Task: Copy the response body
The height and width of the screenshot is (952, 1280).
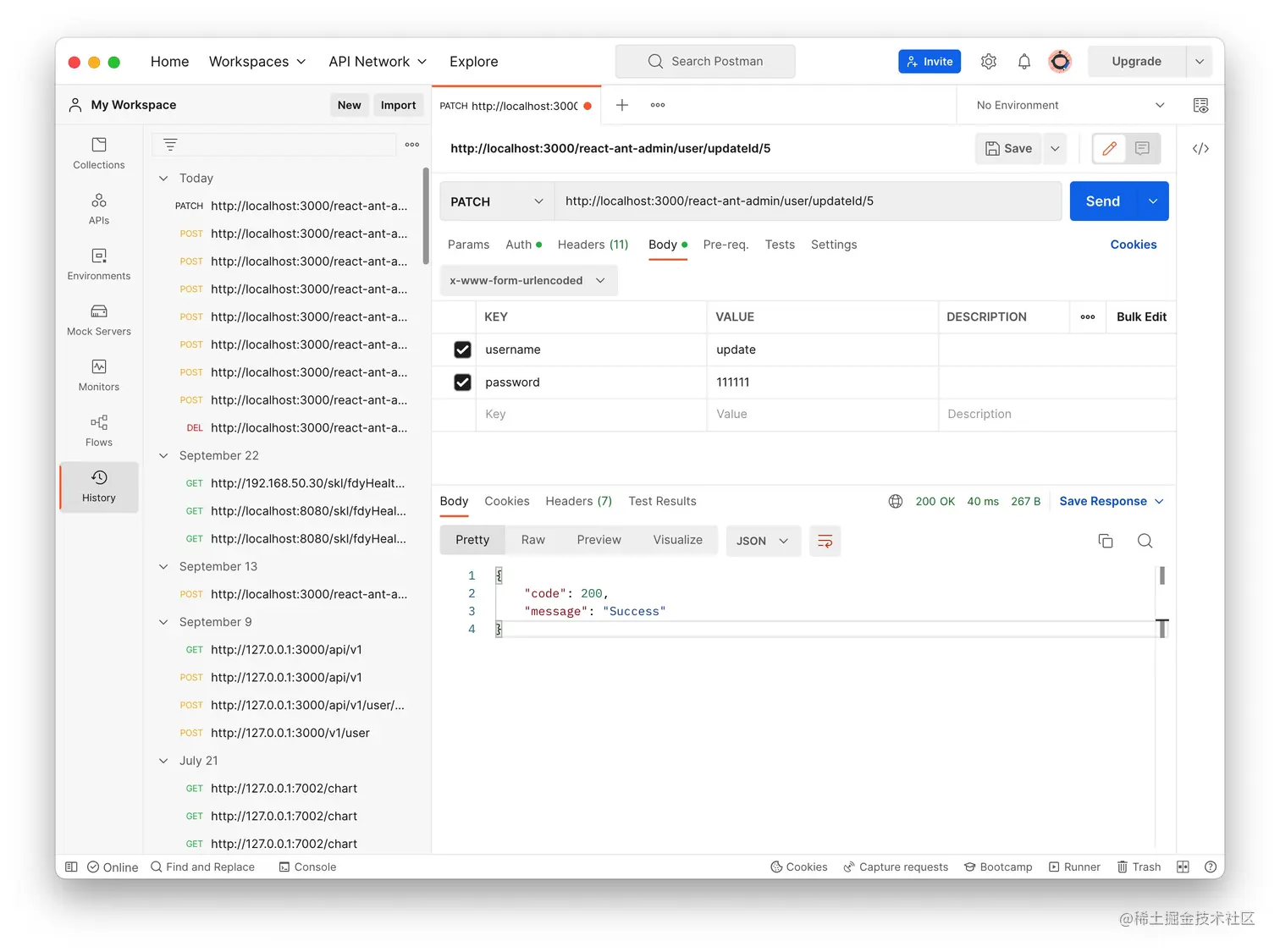Action: (1106, 541)
